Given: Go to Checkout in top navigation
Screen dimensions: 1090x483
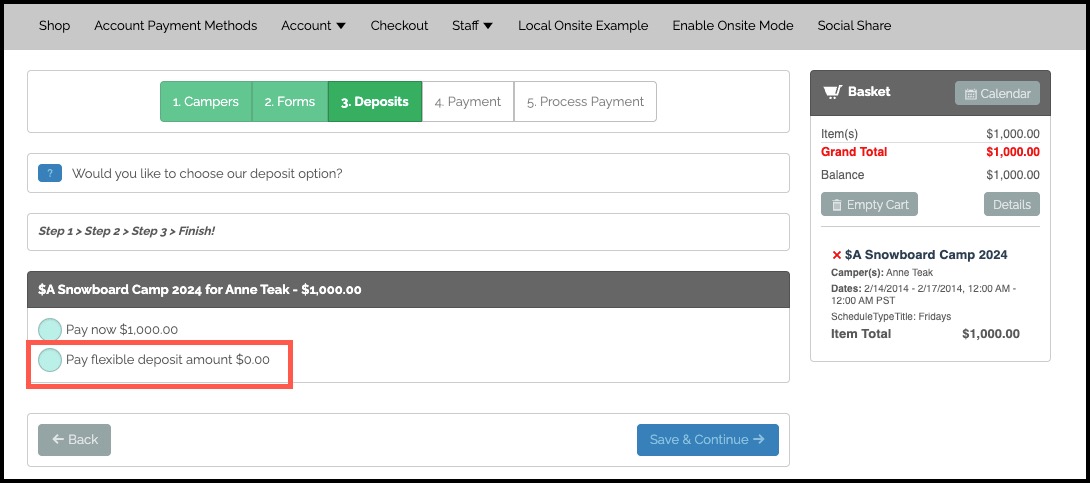Looking at the screenshot, I should [399, 26].
